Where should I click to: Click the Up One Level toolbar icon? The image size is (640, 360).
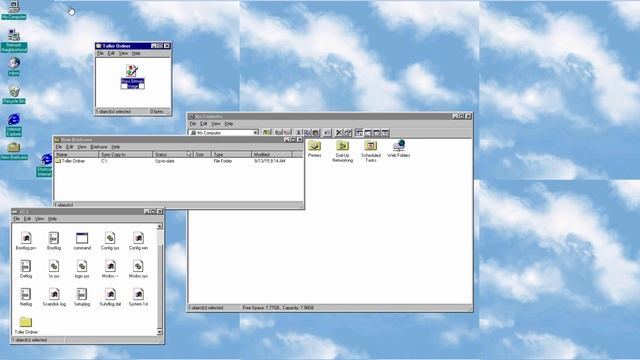point(267,133)
